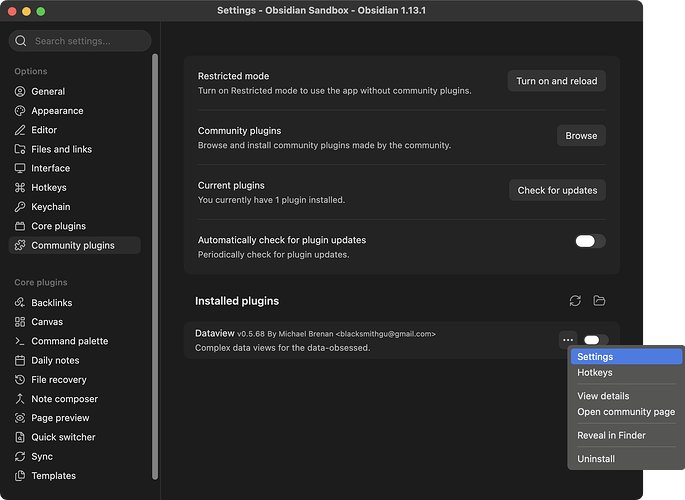Viewport: 685px width, 500px height.
Task: Click the Community plugins puzzle icon
Action: point(20,245)
